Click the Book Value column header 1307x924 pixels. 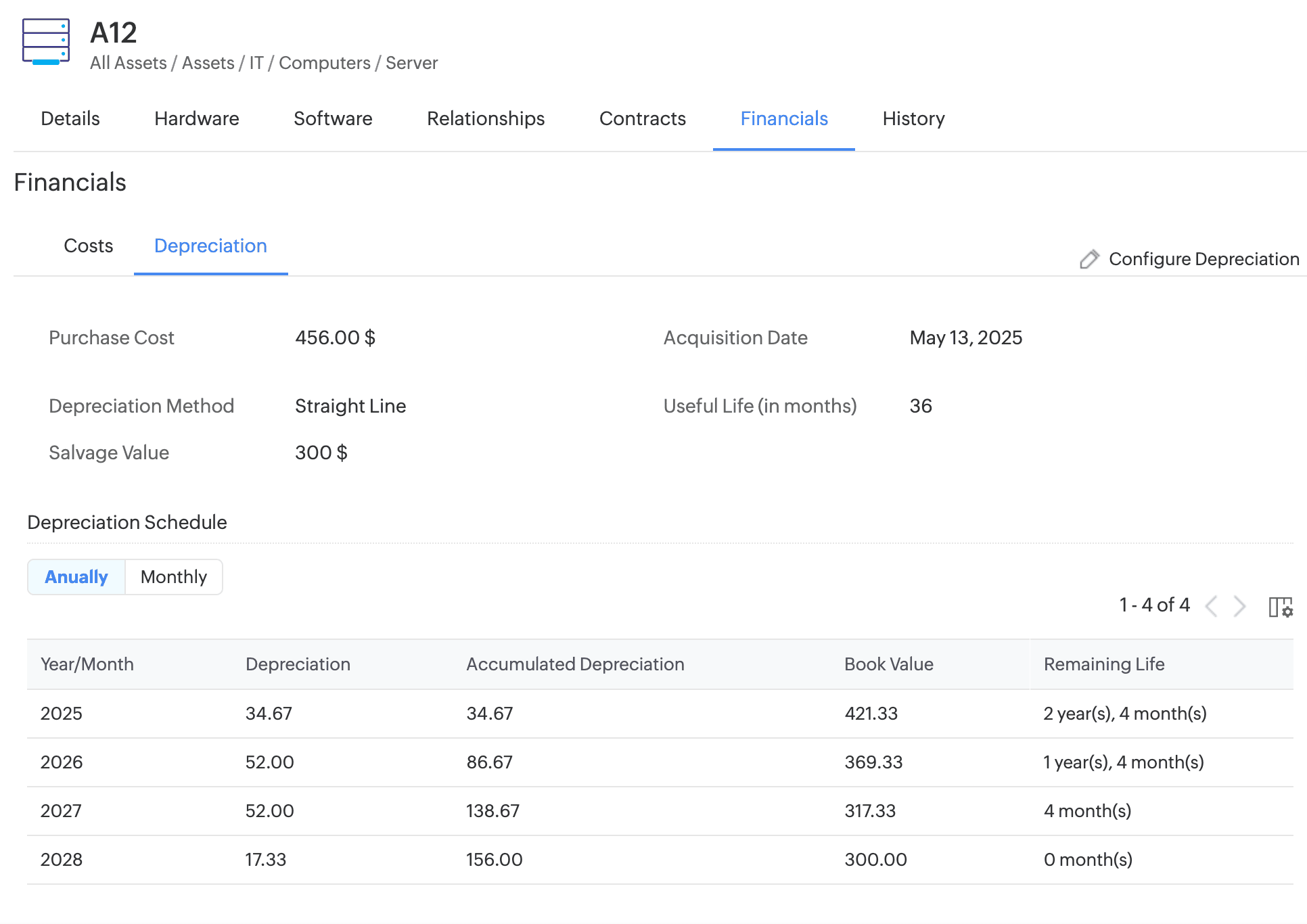tap(888, 664)
